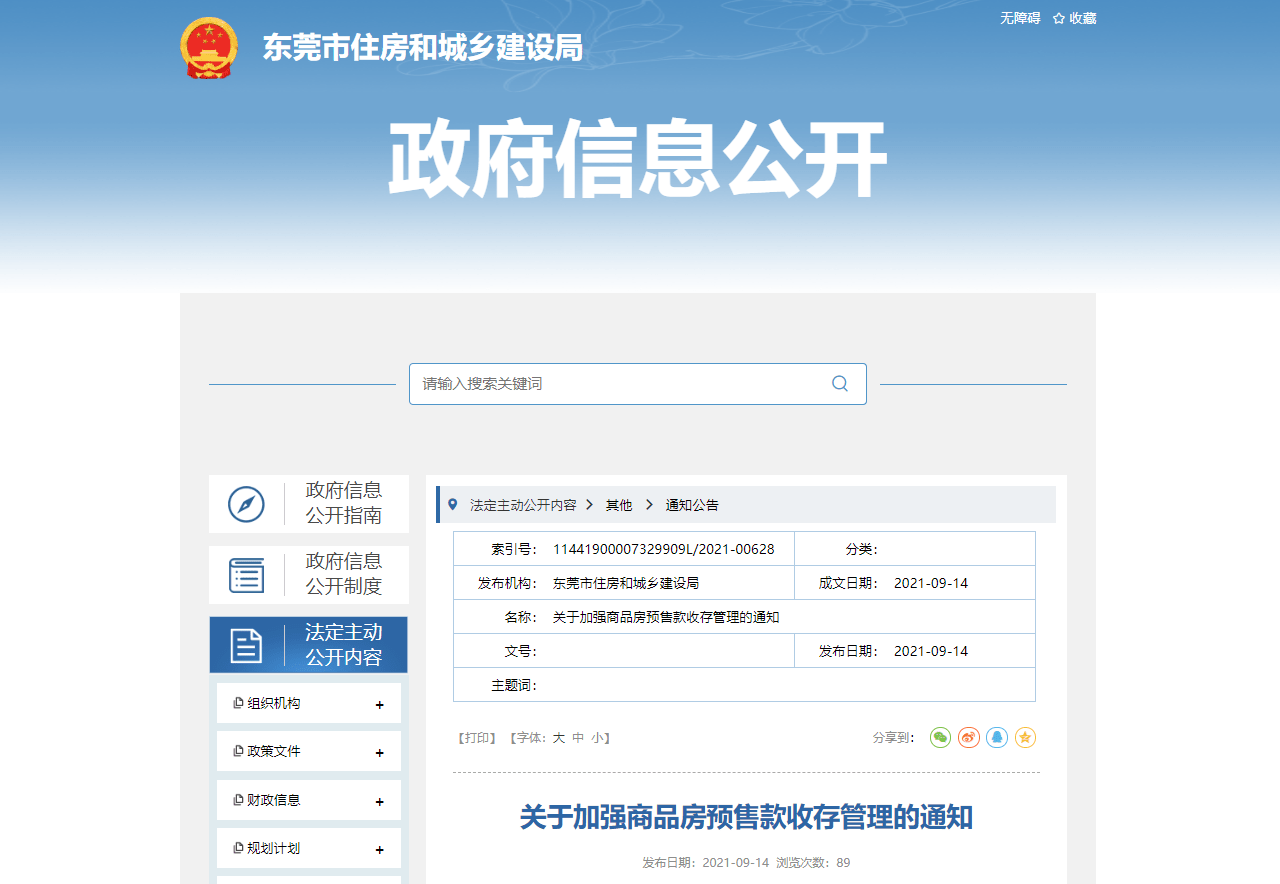Share to Qzone star icon

coord(1025,738)
